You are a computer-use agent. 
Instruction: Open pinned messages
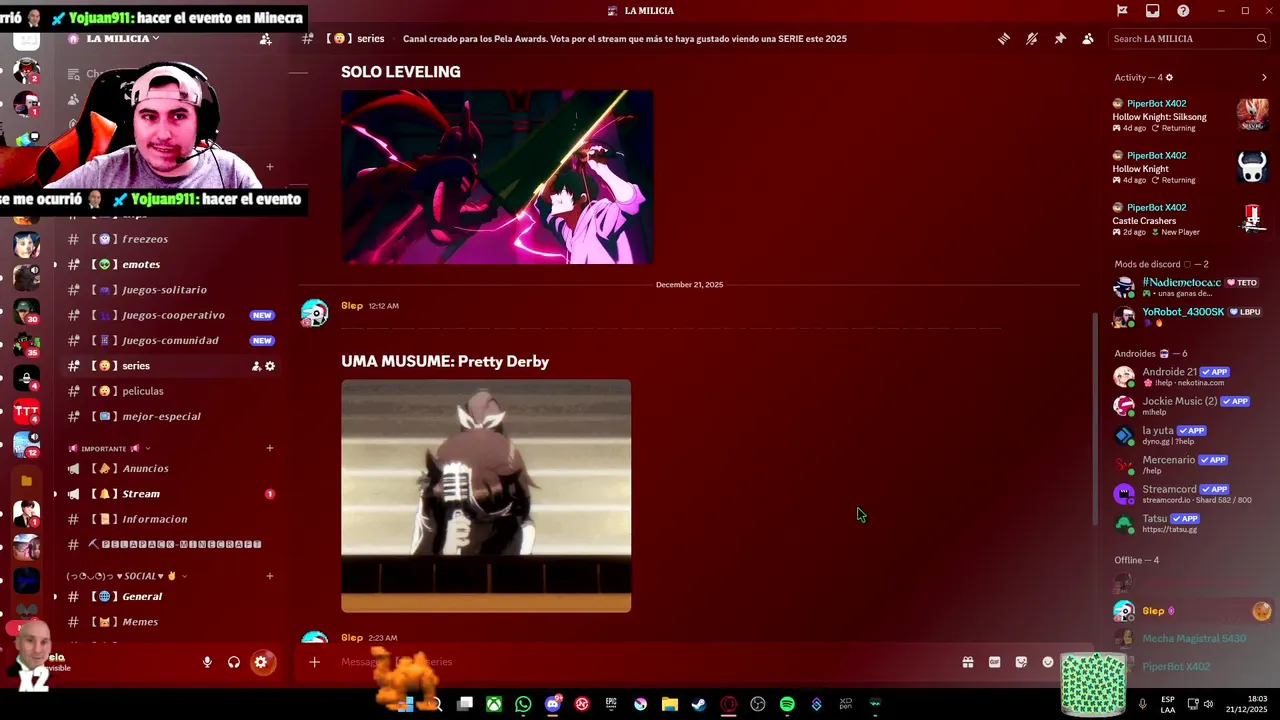click(x=1060, y=39)
